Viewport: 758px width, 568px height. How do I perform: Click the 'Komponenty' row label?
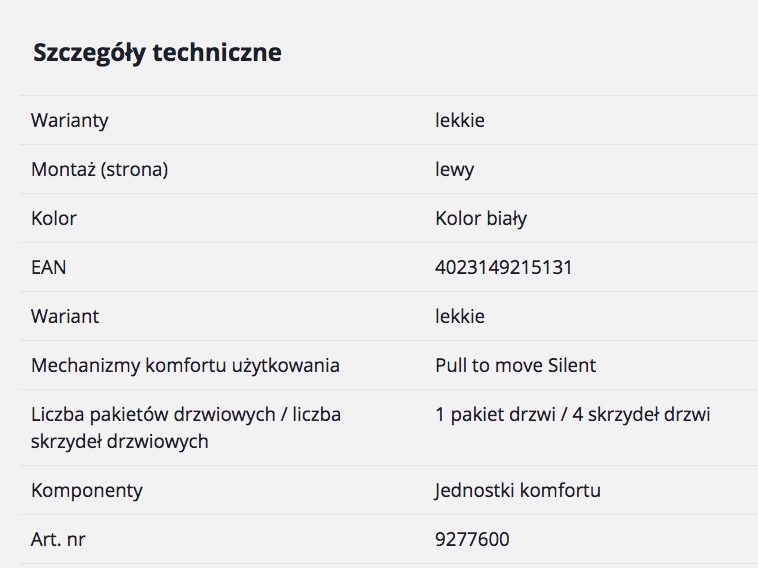(87, 491)
